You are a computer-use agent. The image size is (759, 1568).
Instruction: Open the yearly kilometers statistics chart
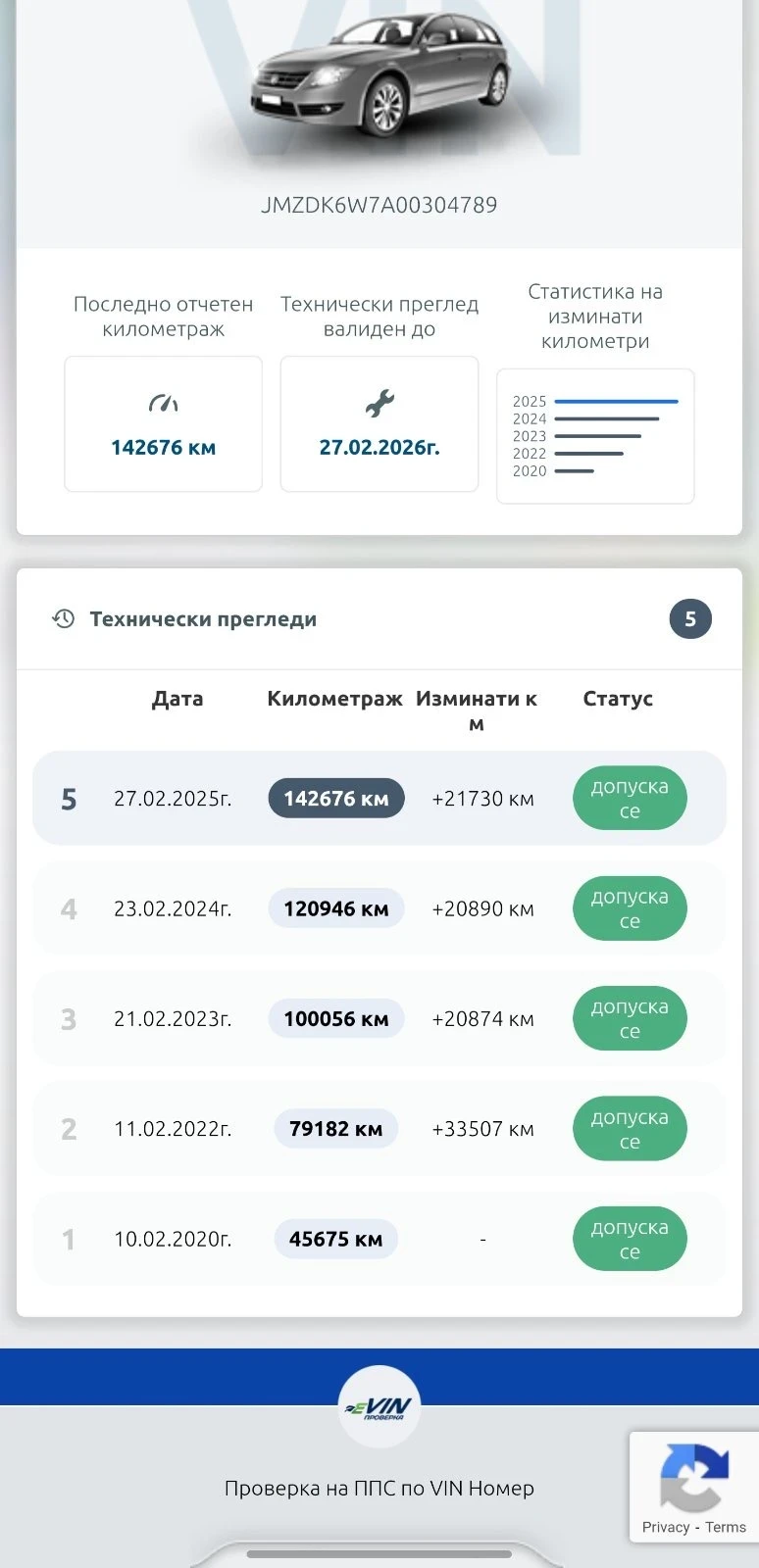tap(595, 436)
